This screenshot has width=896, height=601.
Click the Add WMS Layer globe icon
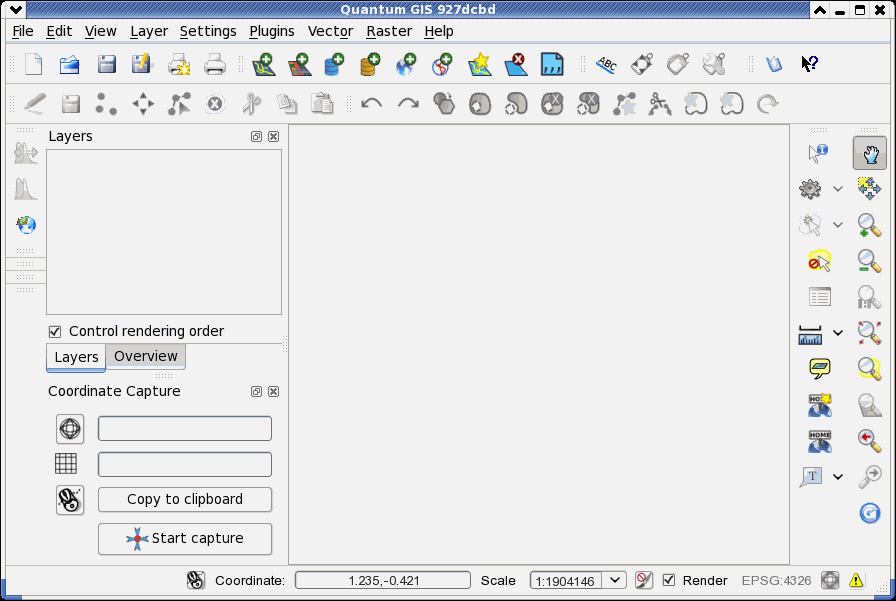(406, 65)
